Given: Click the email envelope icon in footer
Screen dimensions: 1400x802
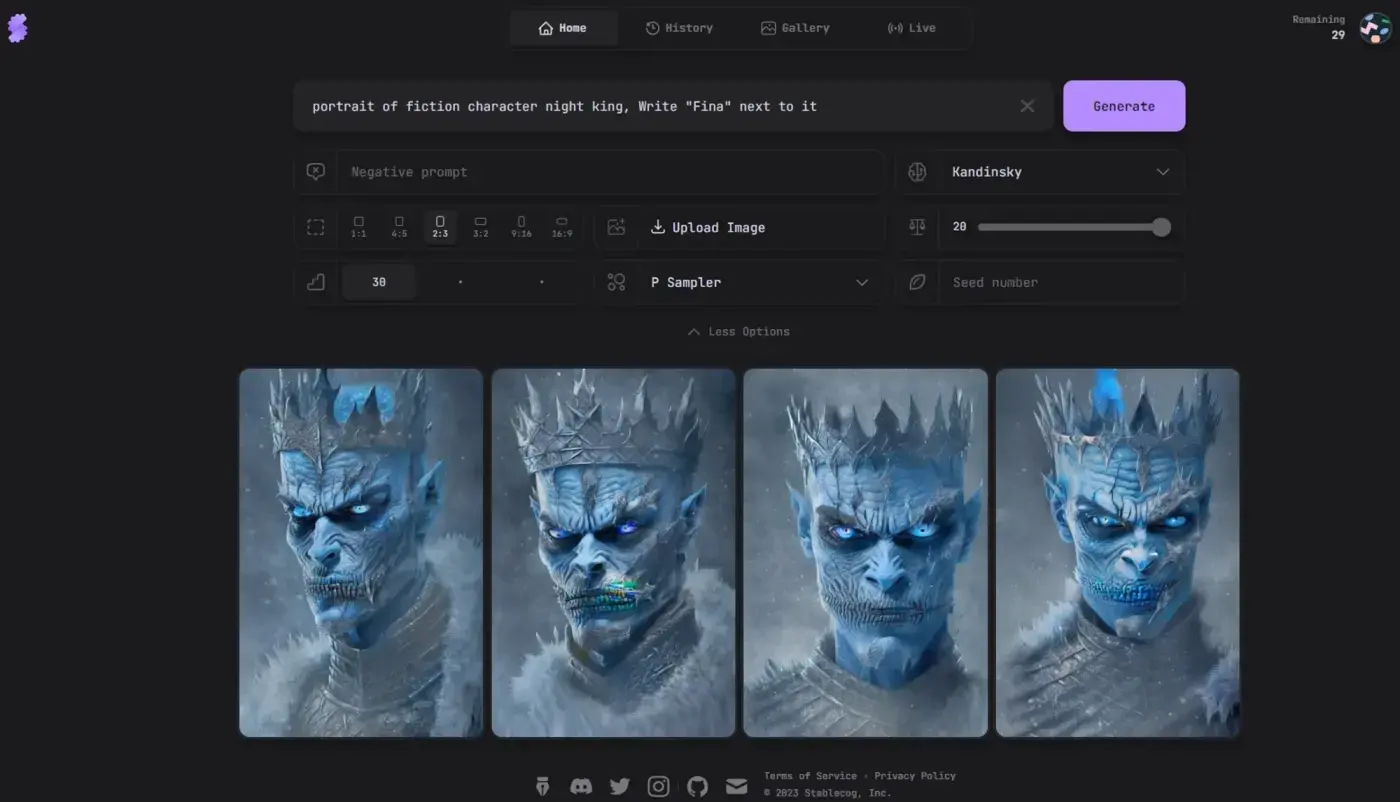Looking at the screenshot, I should click(736, 787).
